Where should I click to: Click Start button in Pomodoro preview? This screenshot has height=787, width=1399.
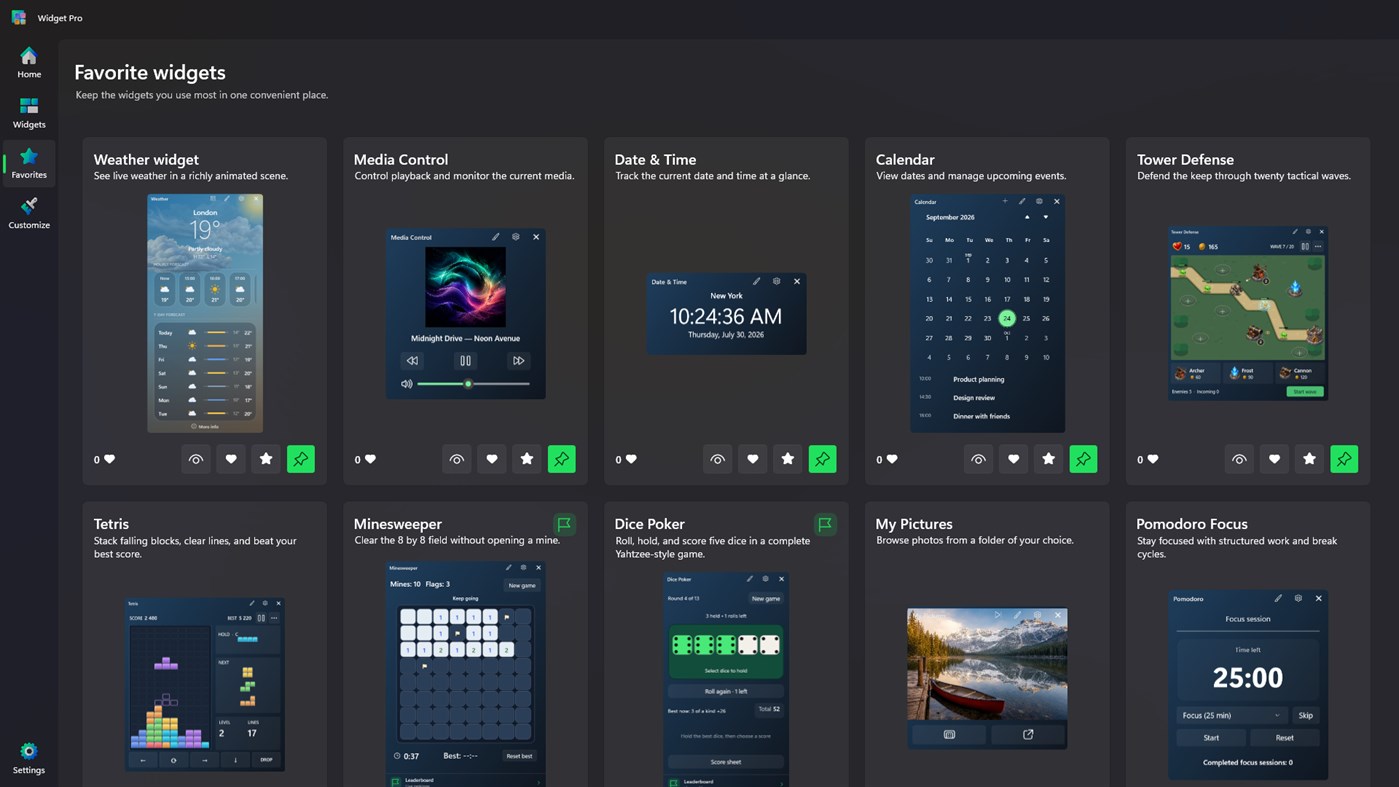(1211, 737)
